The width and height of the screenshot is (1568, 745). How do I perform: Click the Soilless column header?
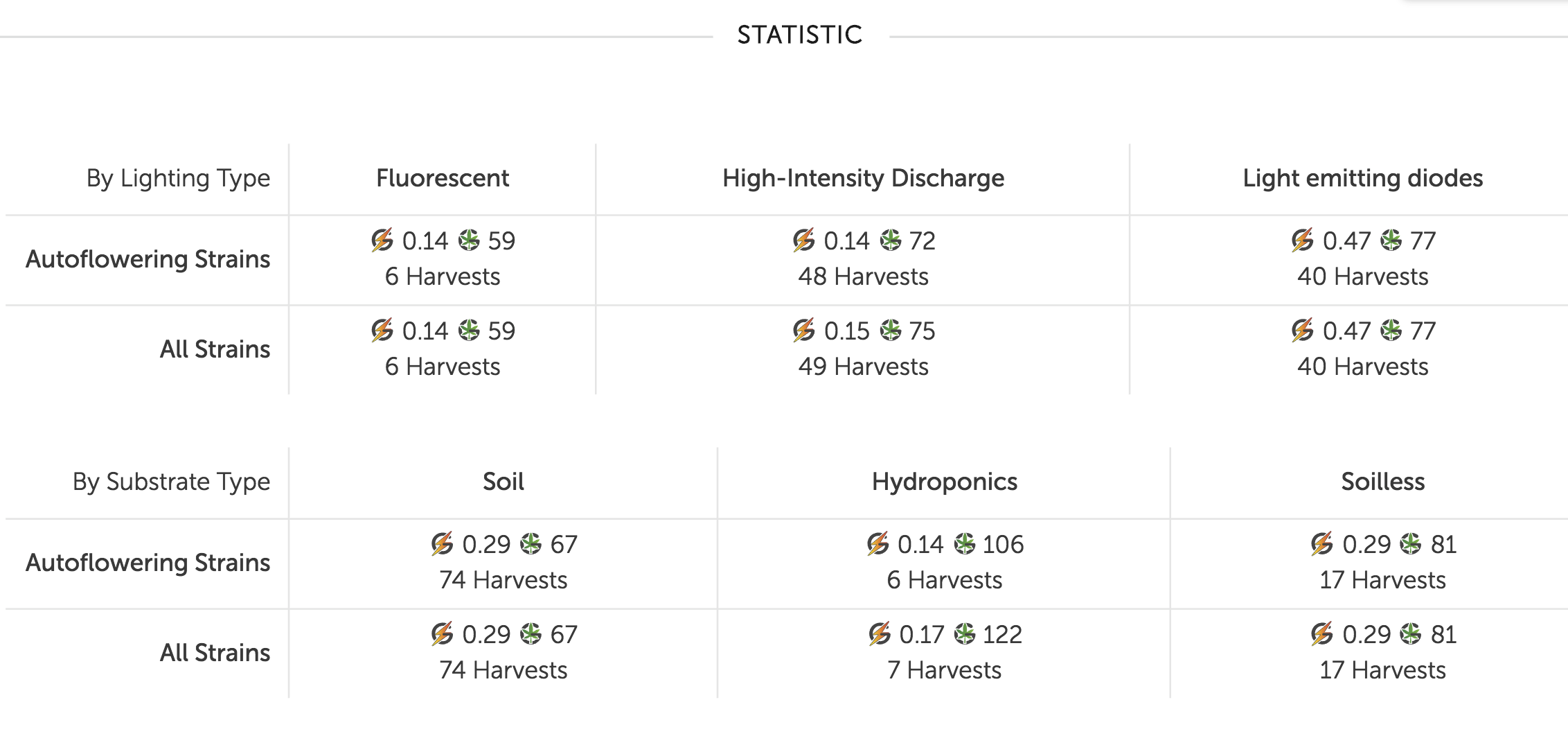pos(1382,482)
